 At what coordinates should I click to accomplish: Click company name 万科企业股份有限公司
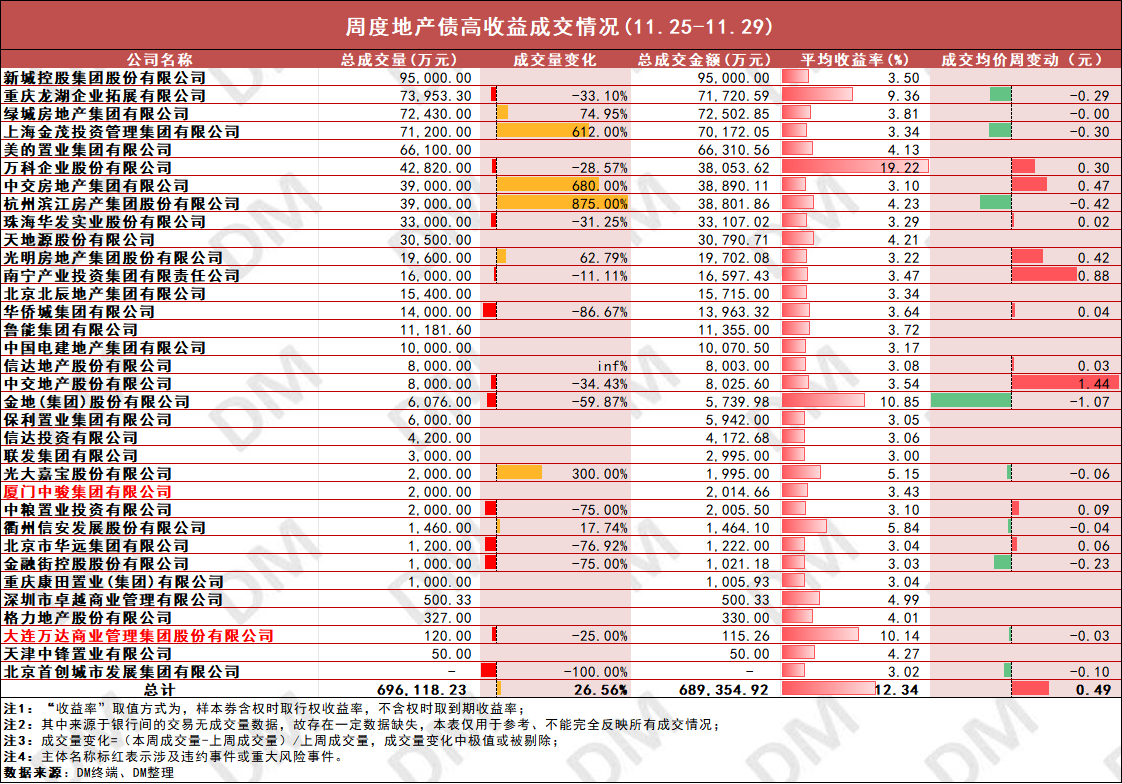tap(87, 167)
